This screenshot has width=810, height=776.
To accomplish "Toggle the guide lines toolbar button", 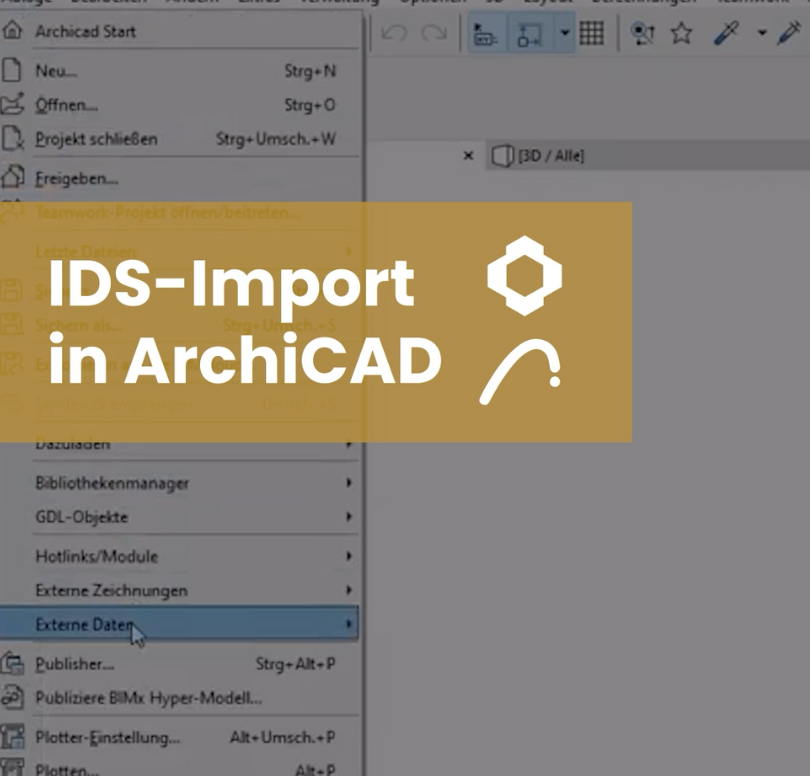I will [486, 34].
